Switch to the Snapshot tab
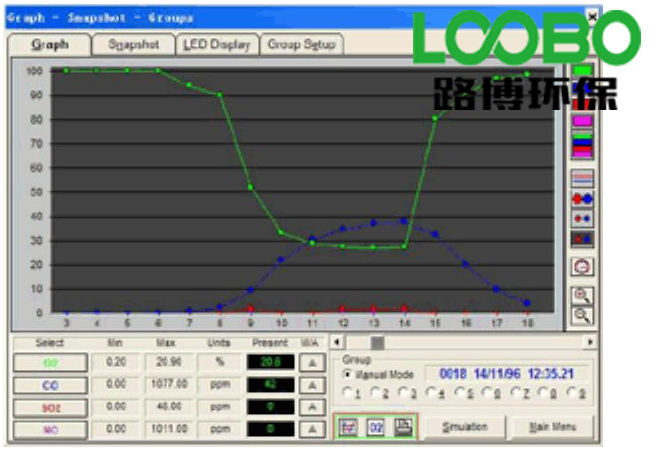 [x=132, y=45]
